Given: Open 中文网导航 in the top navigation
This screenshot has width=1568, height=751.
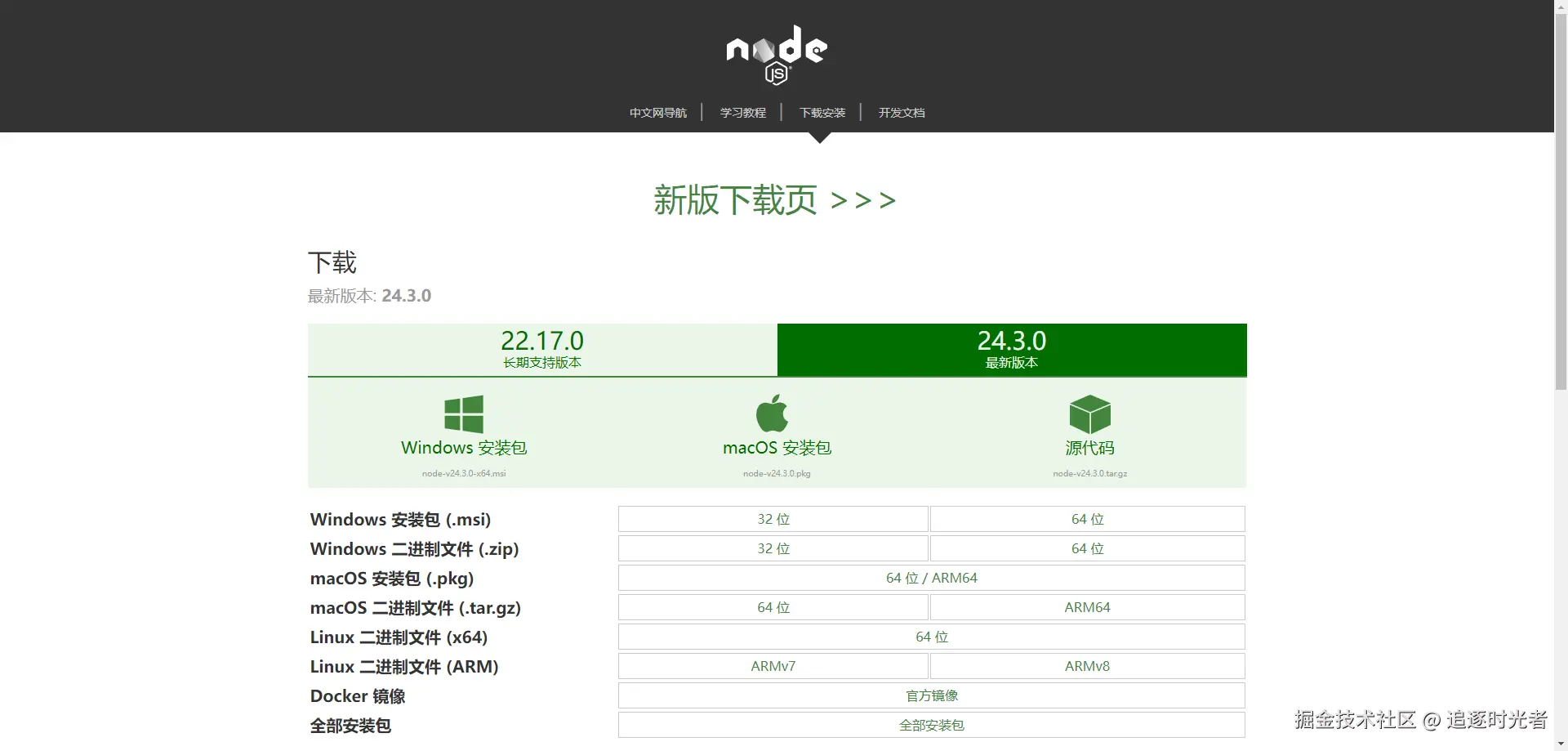Looking at the screenshot, I should (x=658, y=113).
